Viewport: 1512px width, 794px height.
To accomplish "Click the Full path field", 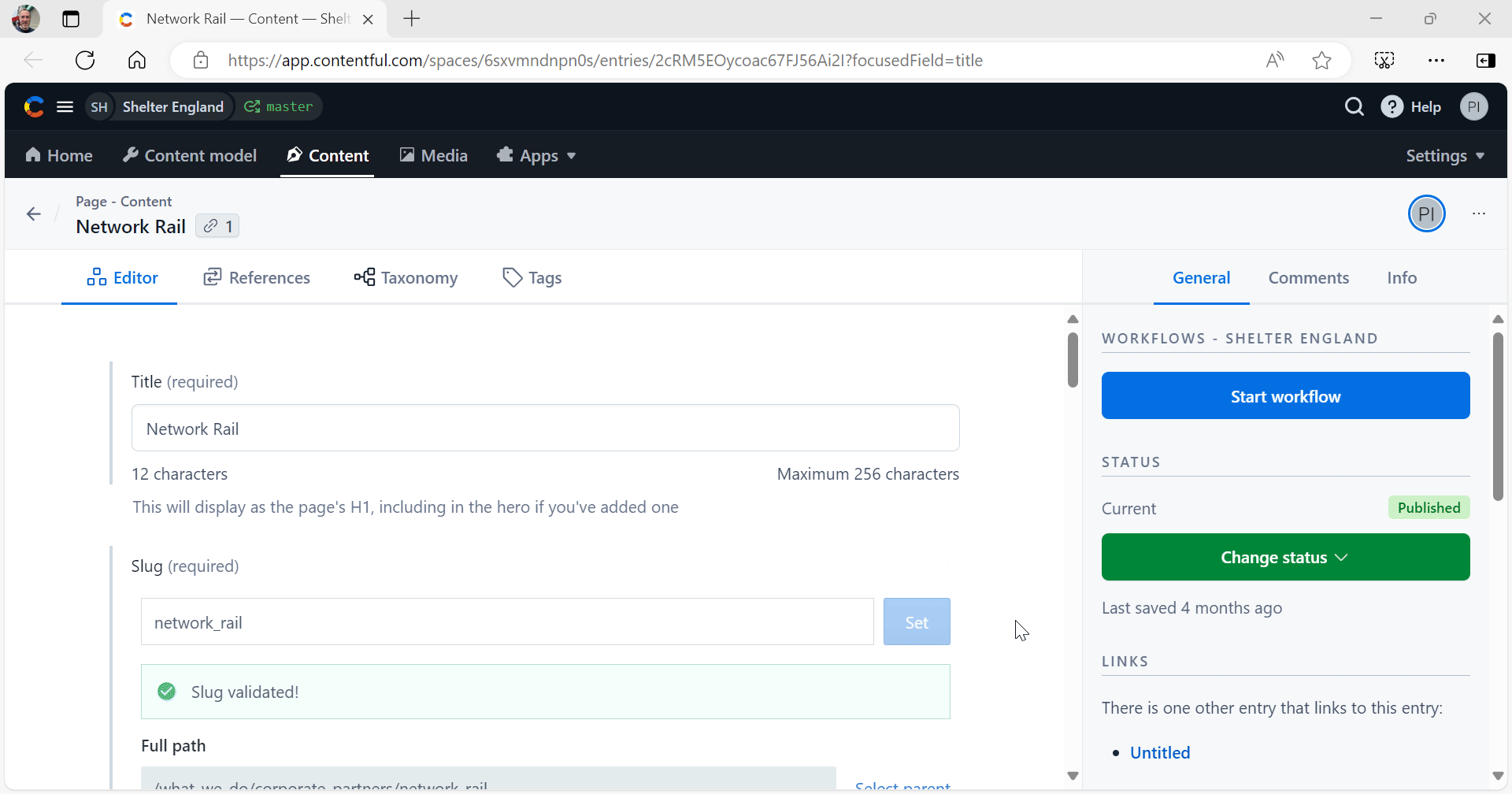I will pyautogui.click(x=488, y=780).
